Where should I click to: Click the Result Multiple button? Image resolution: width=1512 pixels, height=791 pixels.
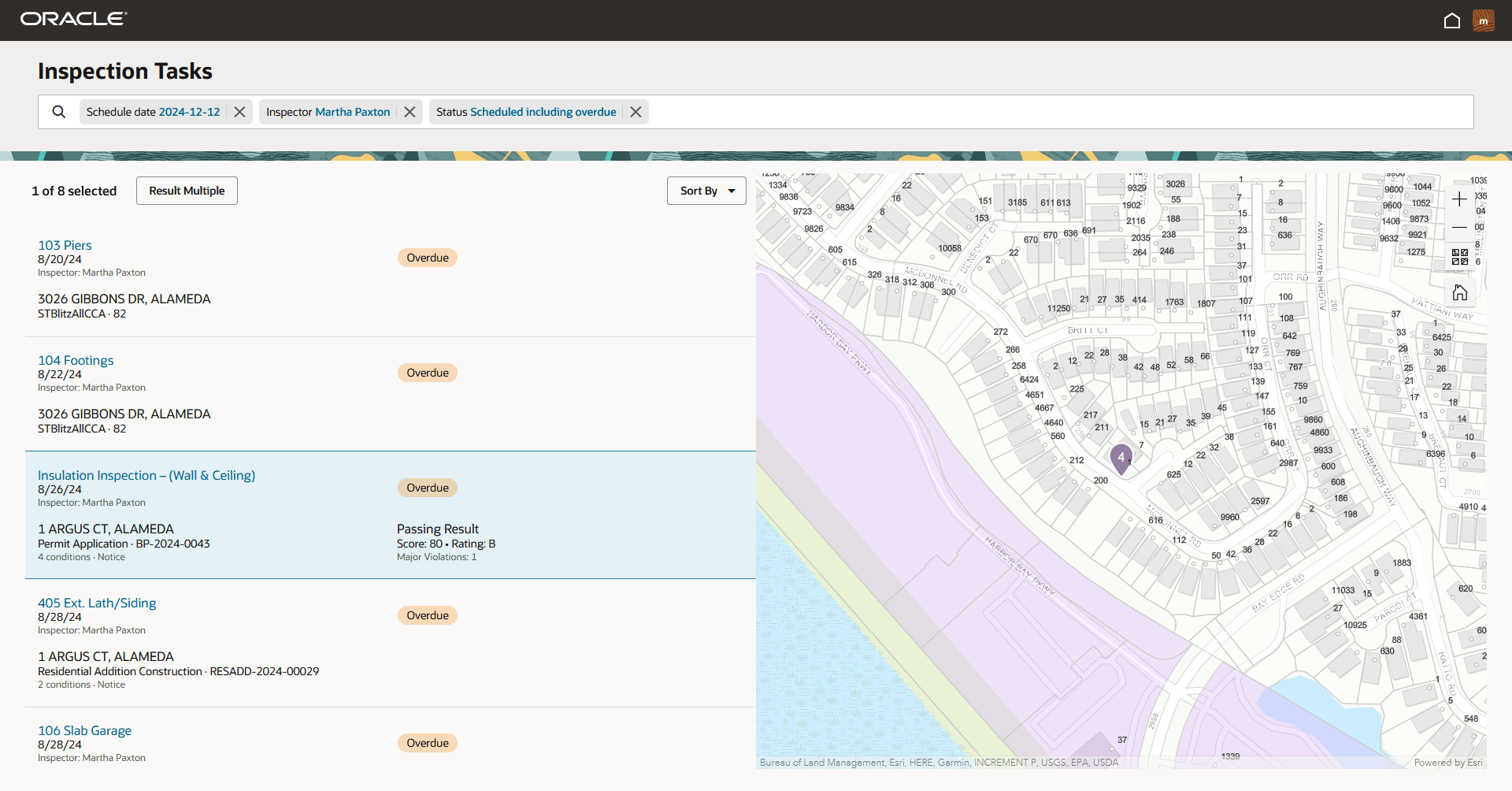click(x=187, y=190)
